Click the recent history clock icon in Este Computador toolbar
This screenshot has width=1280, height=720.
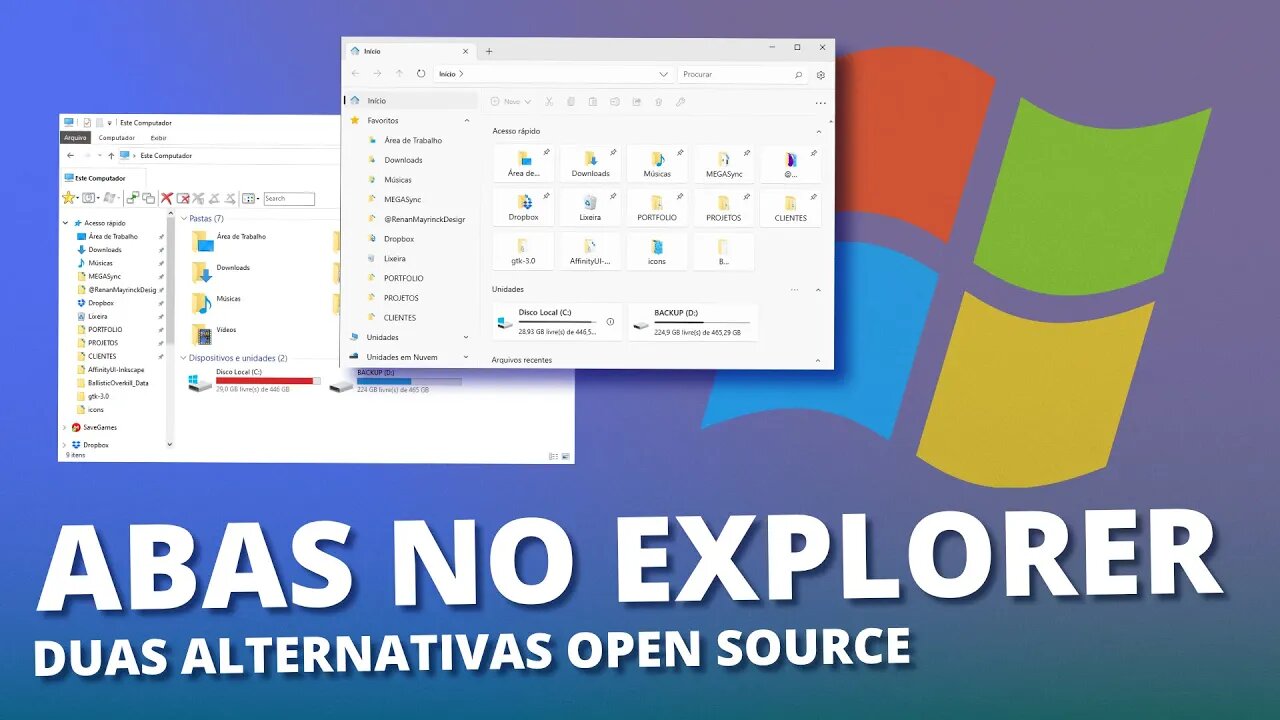[89, 198]
